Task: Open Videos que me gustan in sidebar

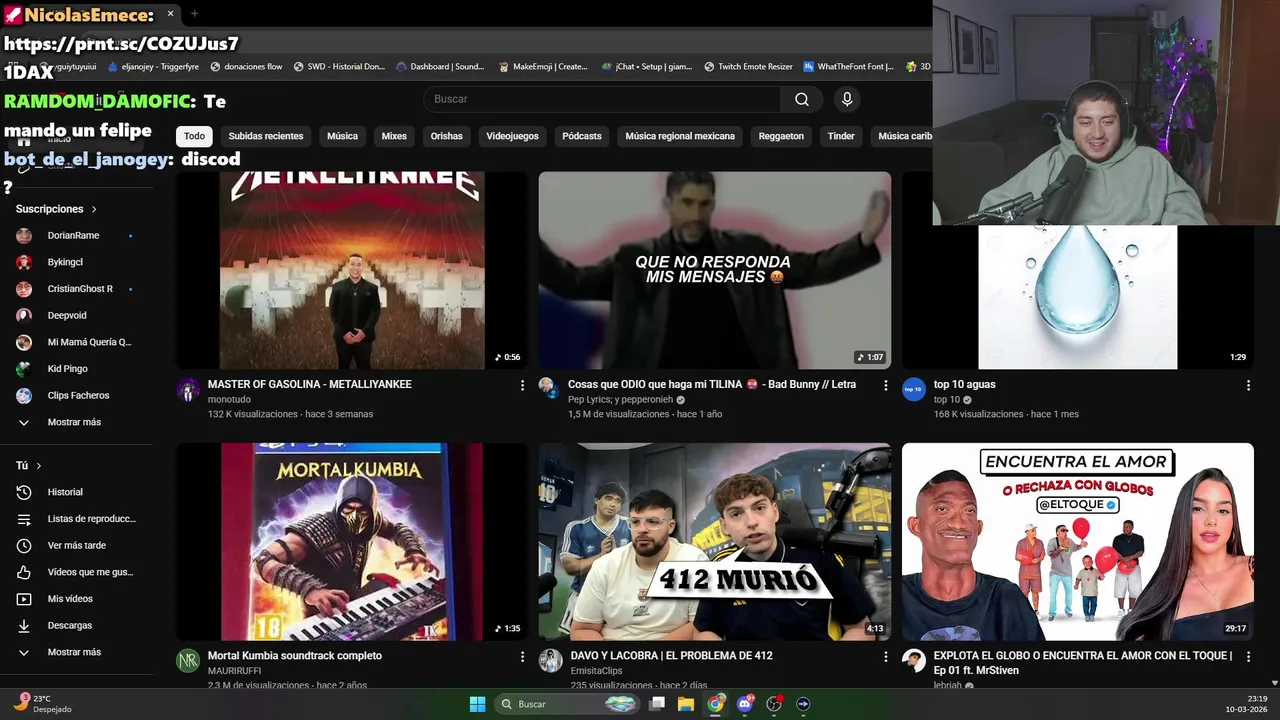Action: (77, 572)
